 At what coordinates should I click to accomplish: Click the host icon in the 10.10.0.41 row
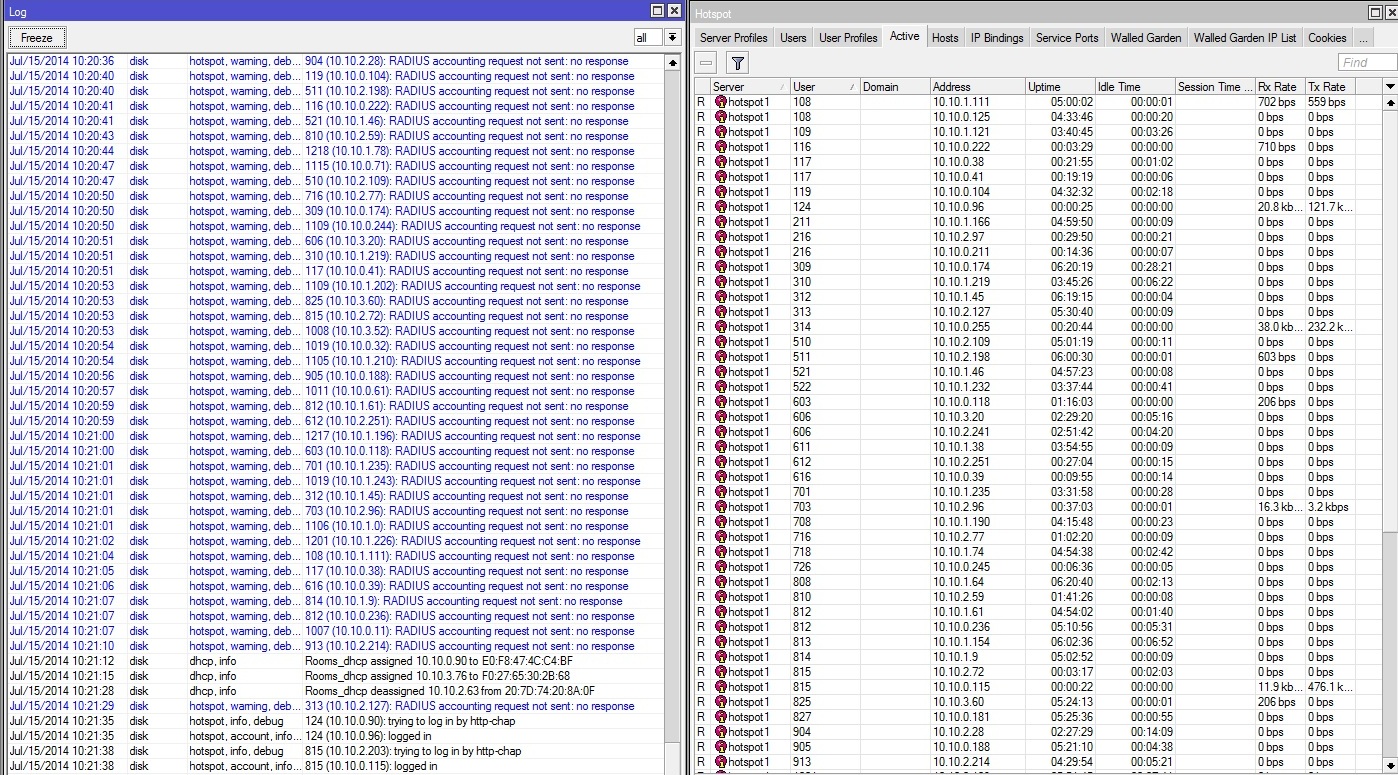click(x=721, y=177)
